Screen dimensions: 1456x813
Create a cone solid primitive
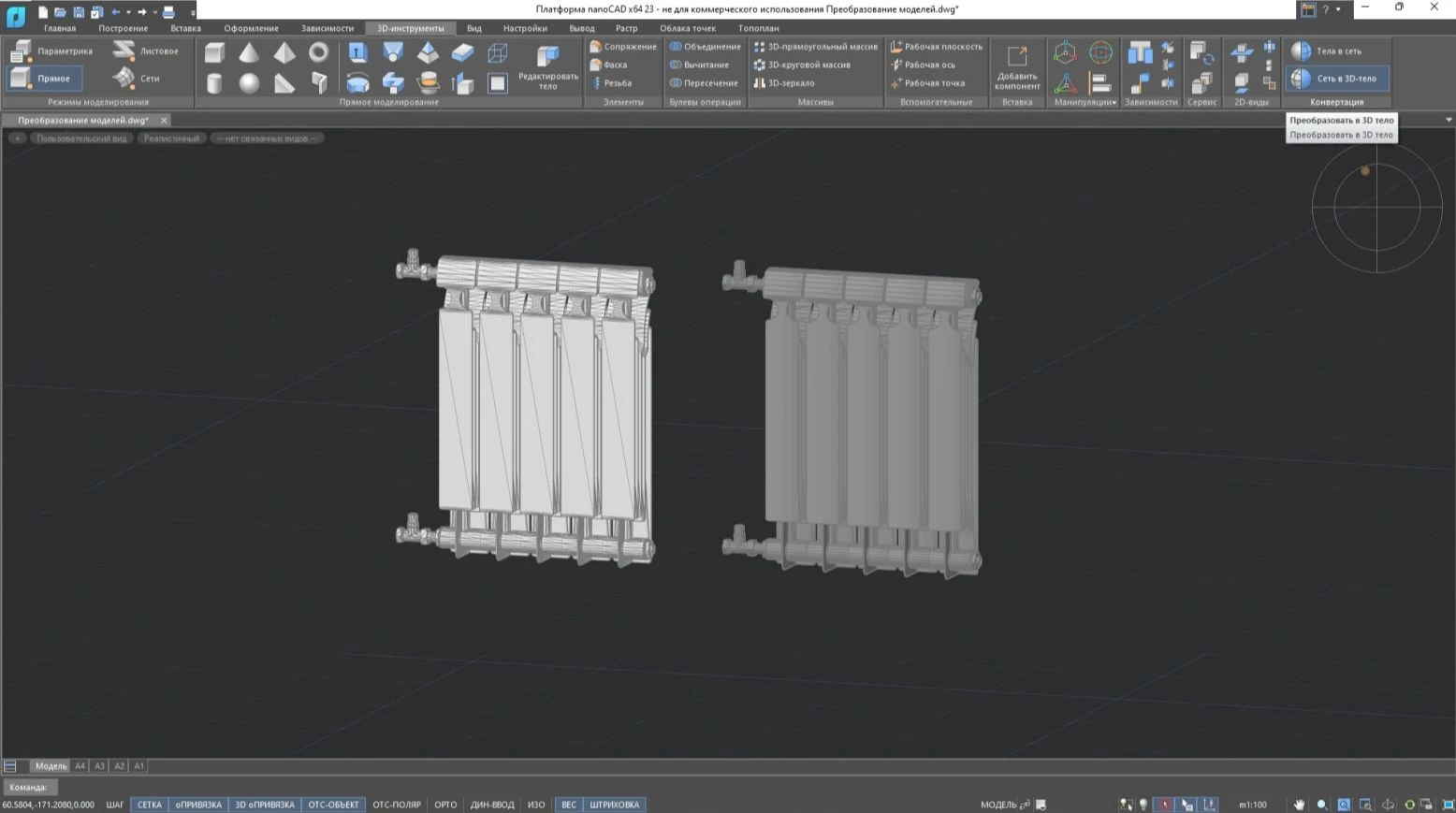tap(249, 53)
